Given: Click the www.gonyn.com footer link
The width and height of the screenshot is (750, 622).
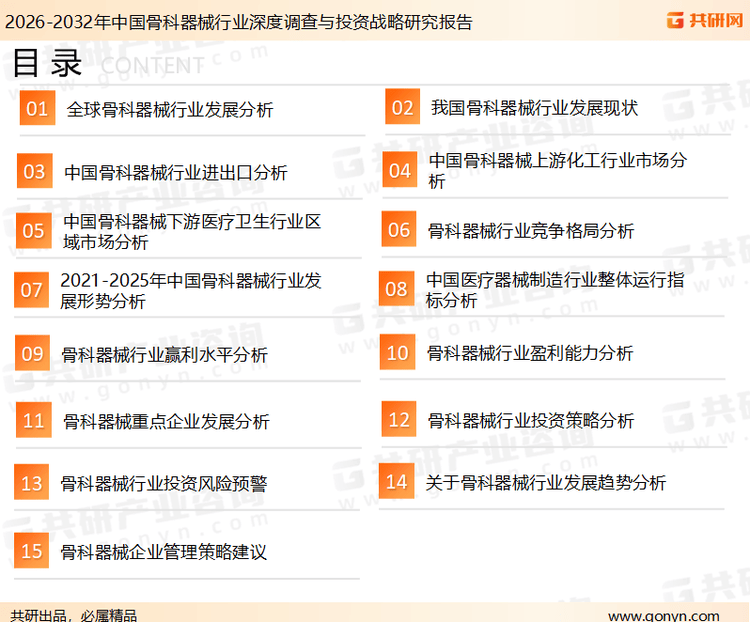Looking at the screenshot, I should (x=663, y=615).
